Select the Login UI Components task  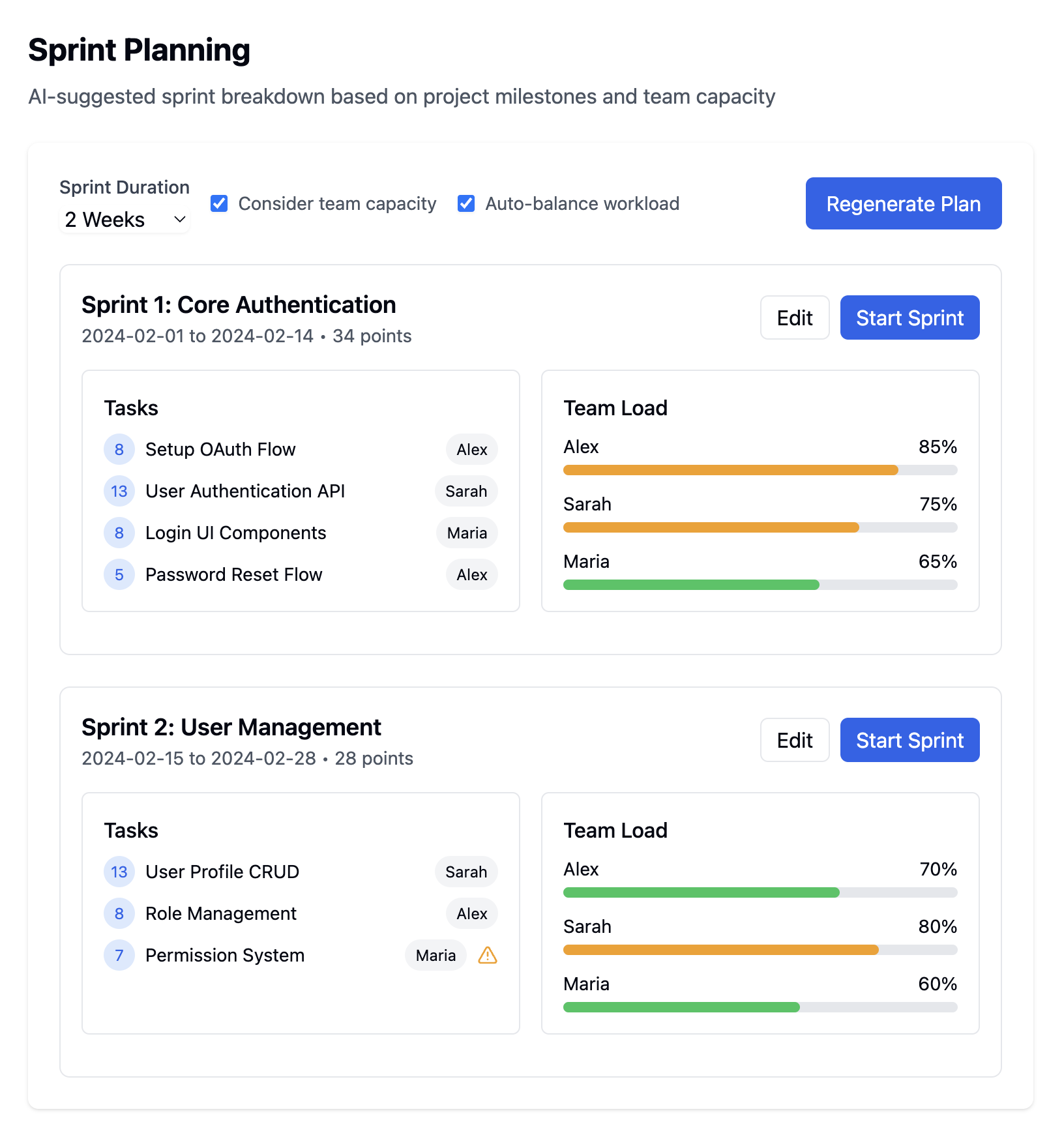pyautogui.click(x=235, y=533)
